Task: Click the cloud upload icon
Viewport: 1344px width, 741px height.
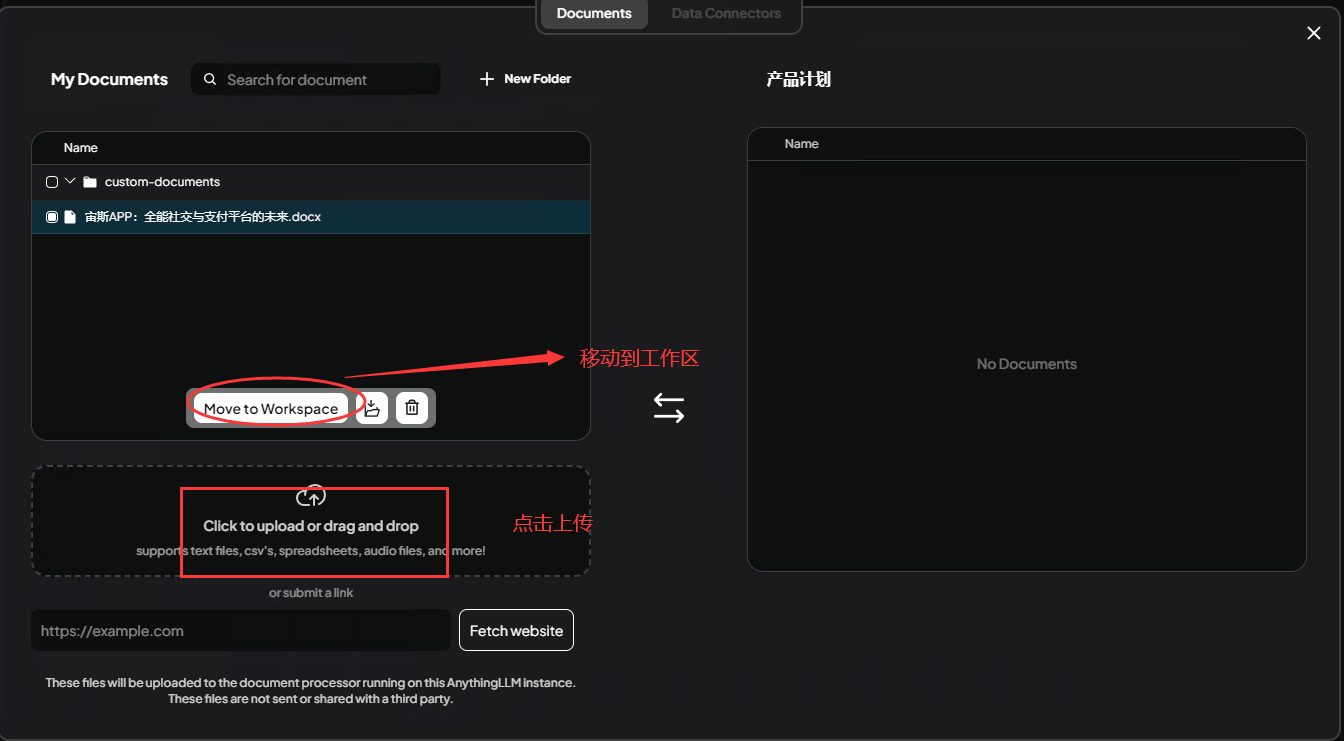Action: coord(311,496)
